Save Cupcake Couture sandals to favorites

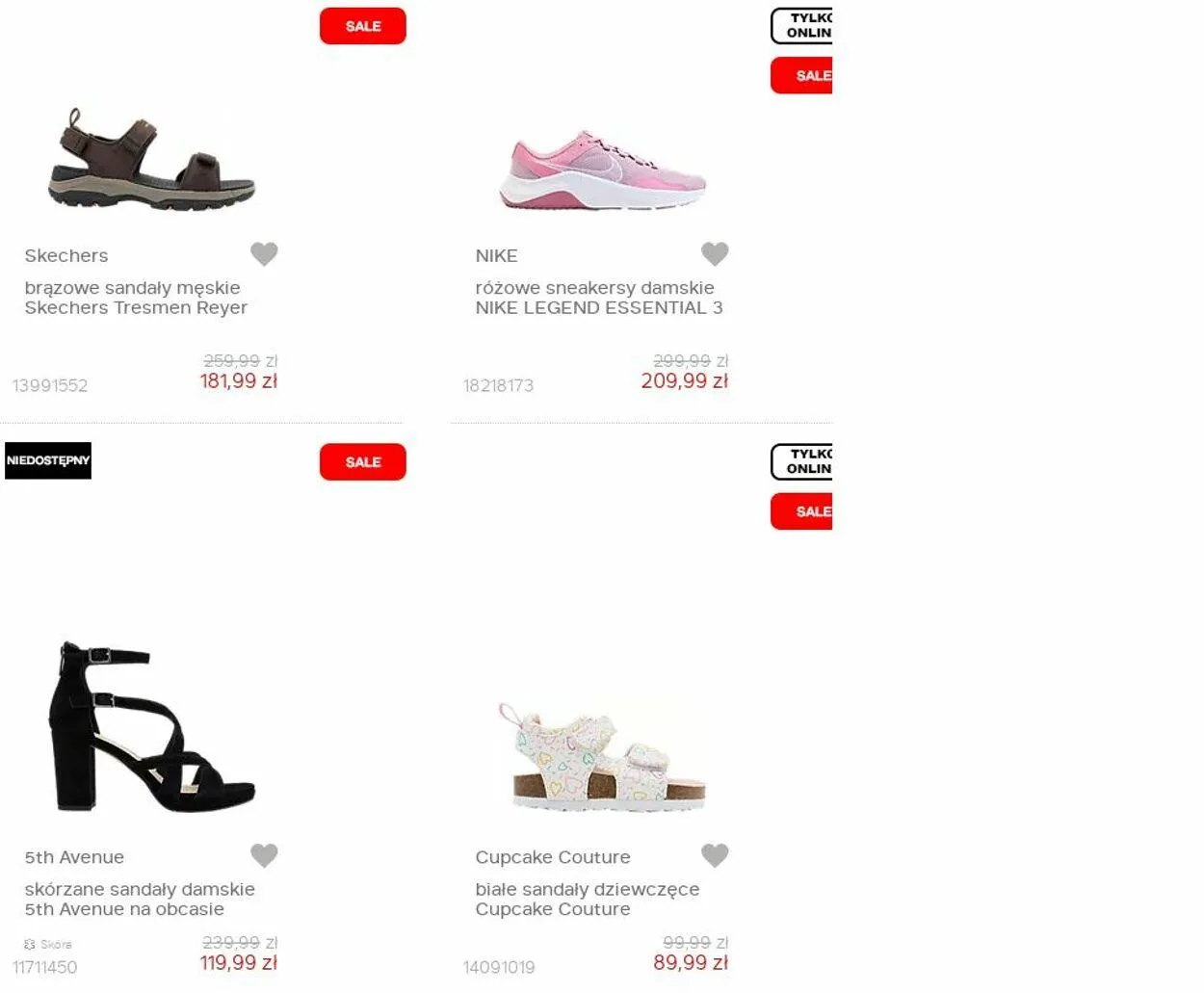pos(715,855)
